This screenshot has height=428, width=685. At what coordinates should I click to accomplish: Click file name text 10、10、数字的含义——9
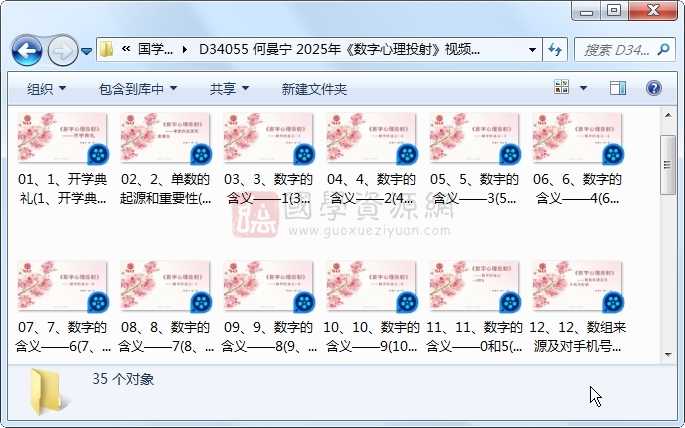pos(371,337)
